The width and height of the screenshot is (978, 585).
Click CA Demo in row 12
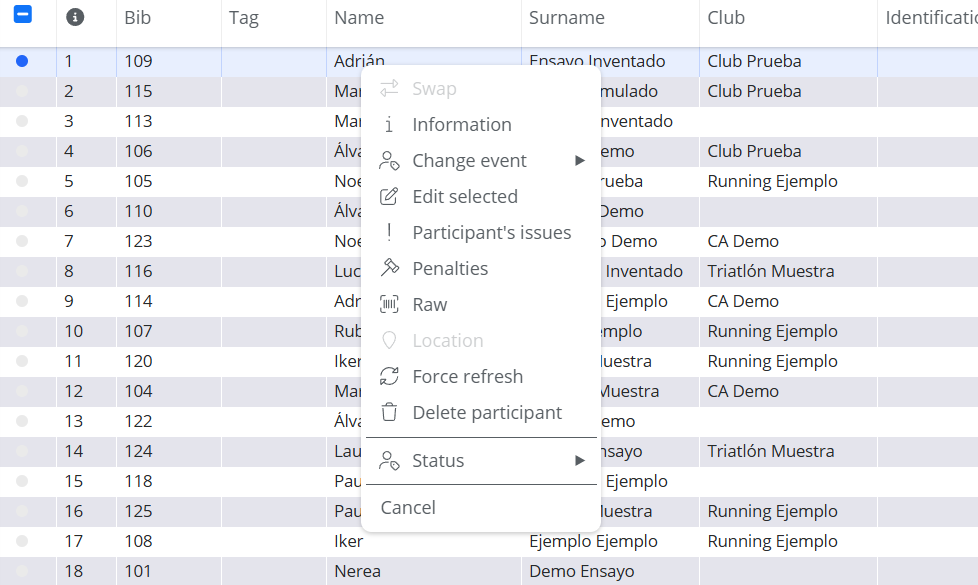tap(743, 391)
